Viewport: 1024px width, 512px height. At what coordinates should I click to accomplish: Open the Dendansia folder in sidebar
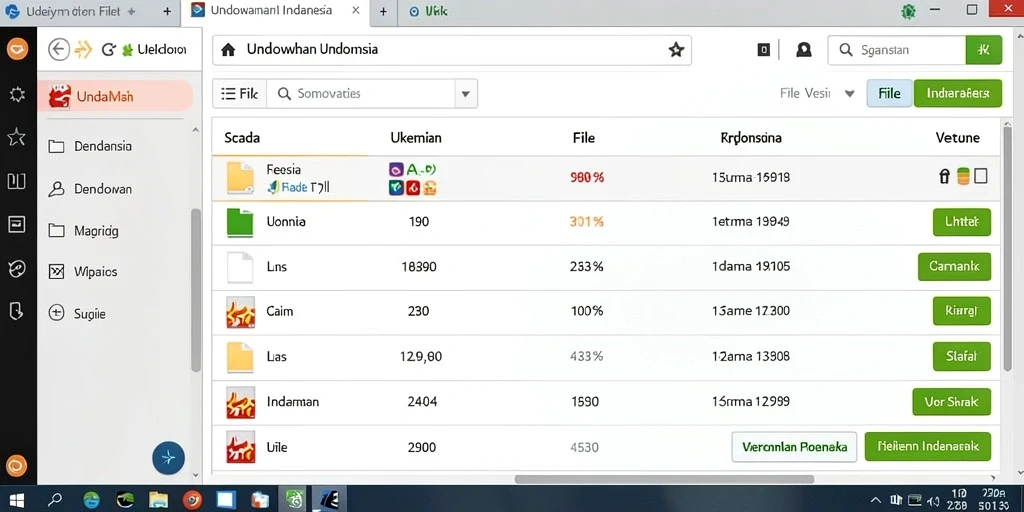click(x=90, y=146)
